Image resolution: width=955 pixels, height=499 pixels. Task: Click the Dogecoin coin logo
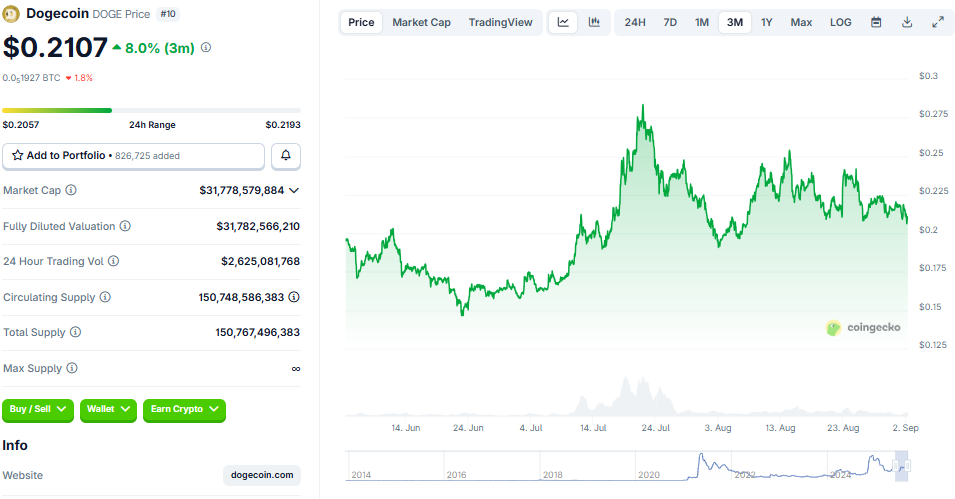point(11,13)
